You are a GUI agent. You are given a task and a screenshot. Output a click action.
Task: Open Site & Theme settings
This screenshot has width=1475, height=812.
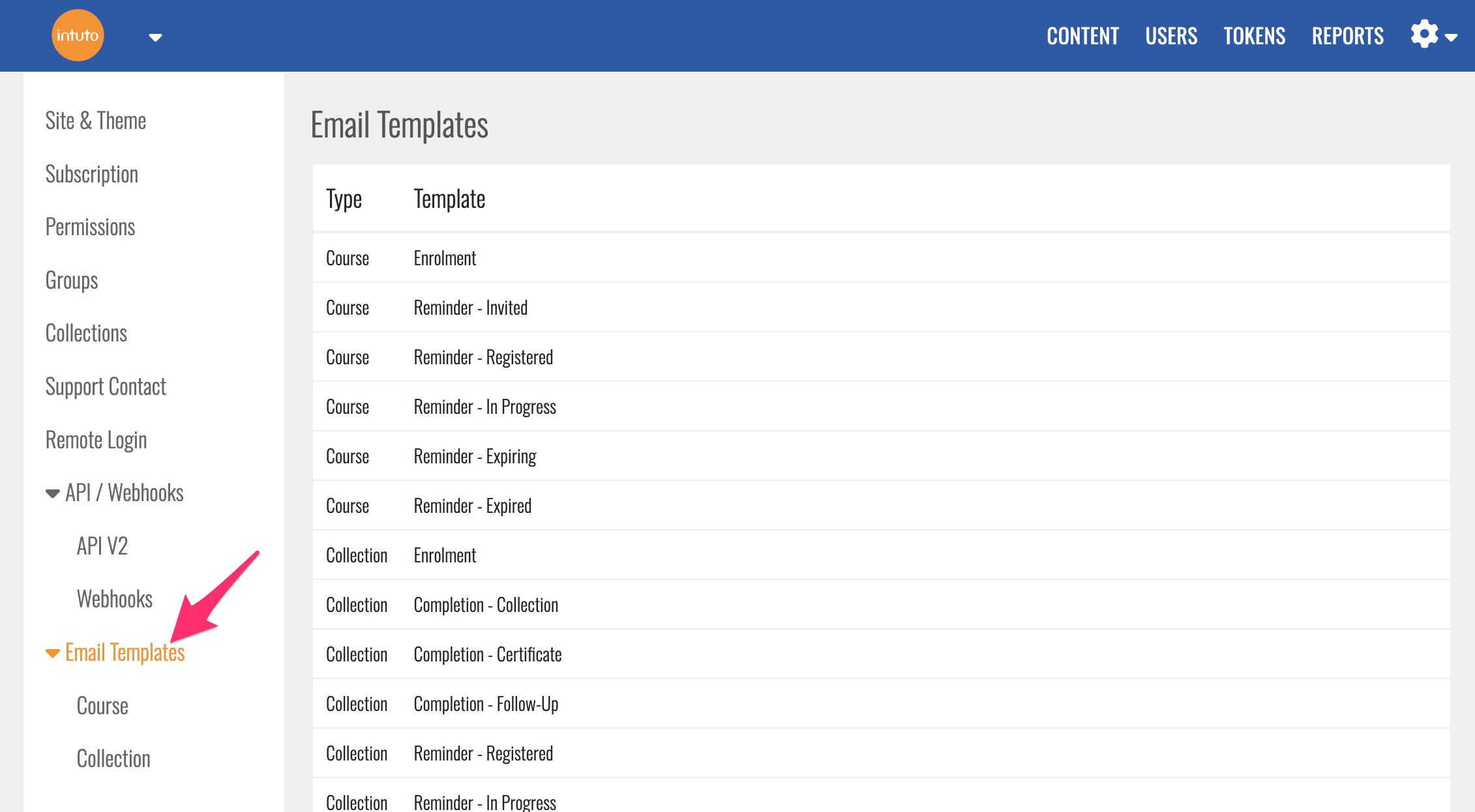[x=96, y=121]
